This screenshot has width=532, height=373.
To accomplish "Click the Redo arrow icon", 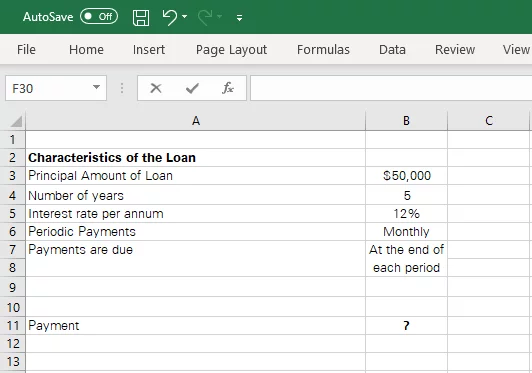I will [x=205, y=17].
